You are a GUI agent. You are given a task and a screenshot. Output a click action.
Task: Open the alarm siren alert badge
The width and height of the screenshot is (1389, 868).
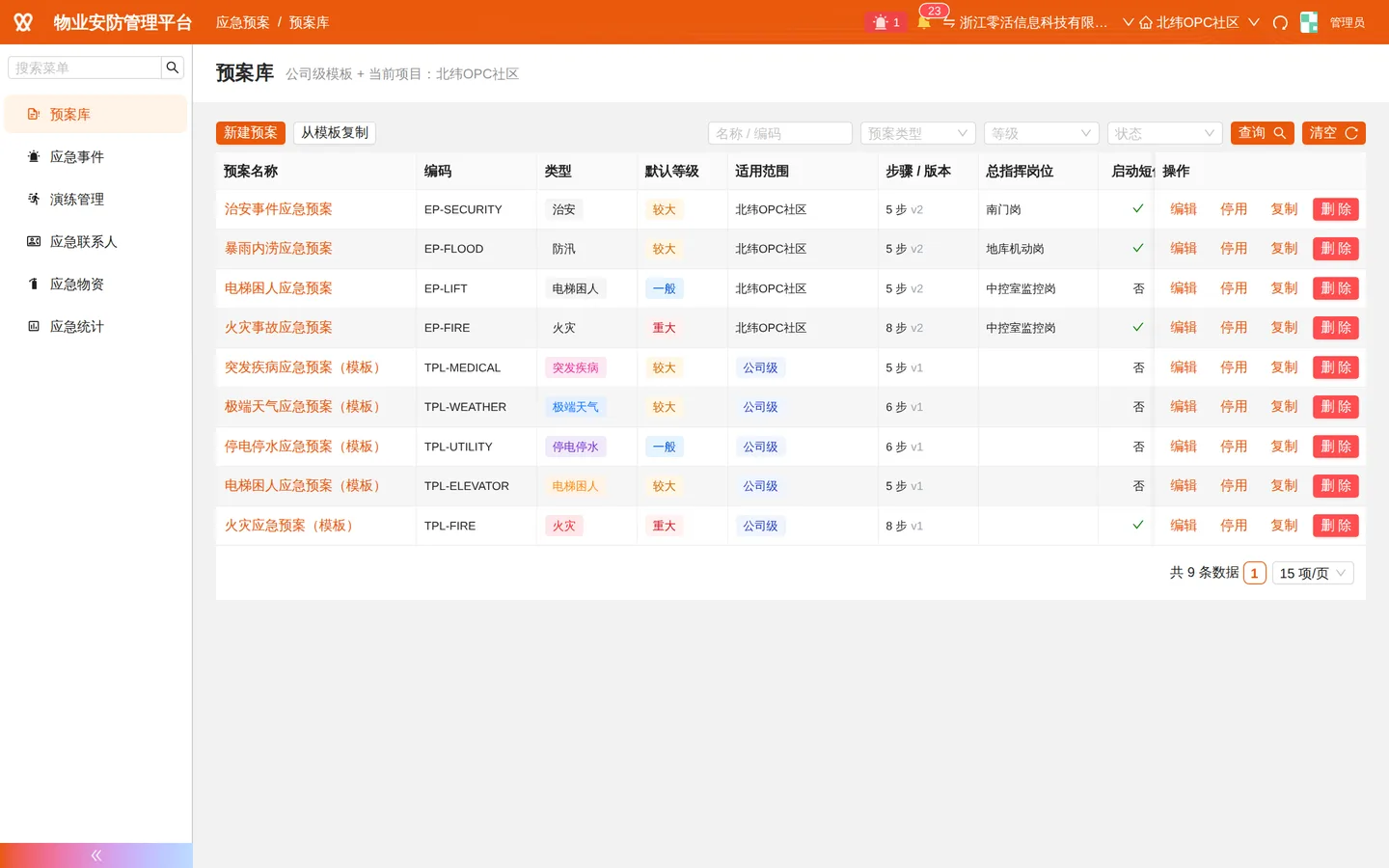click(x=885, y=22)
